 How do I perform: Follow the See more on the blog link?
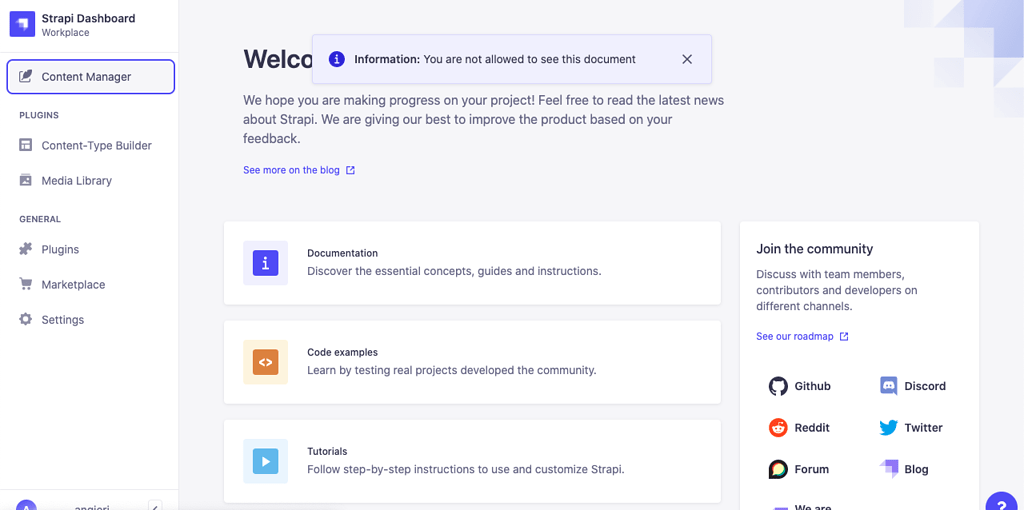299,170
